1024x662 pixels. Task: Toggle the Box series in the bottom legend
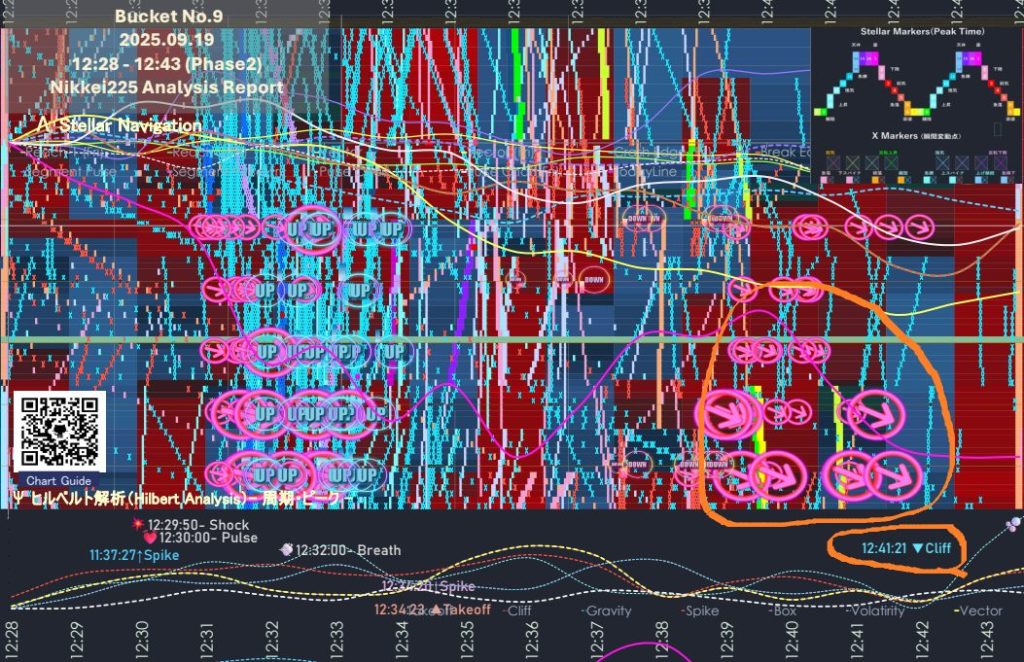787,610
